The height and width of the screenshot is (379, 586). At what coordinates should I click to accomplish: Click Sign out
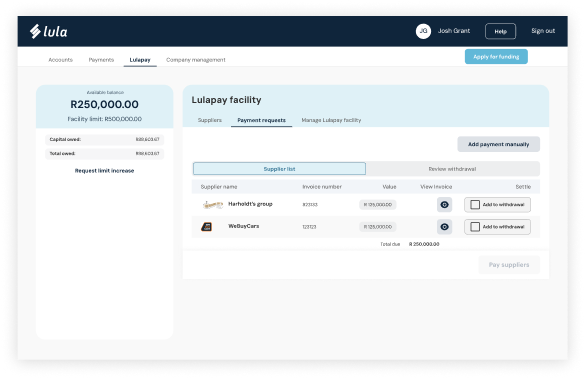tap(543, 31)
